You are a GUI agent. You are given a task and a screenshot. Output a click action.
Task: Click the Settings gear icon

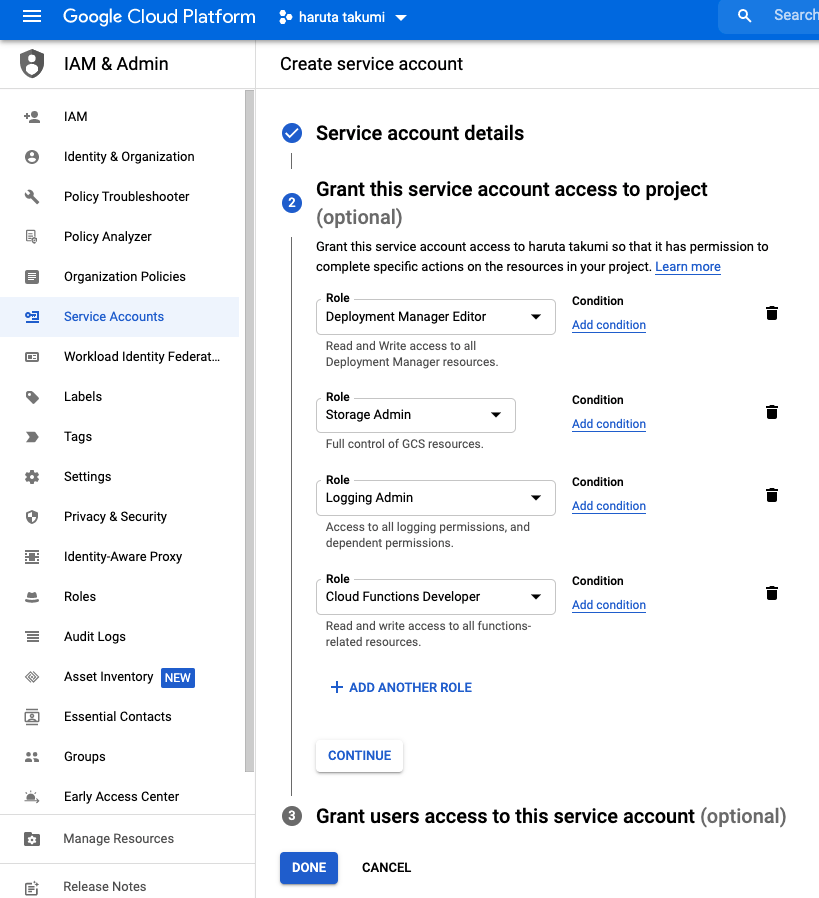(x=31, y=476)
